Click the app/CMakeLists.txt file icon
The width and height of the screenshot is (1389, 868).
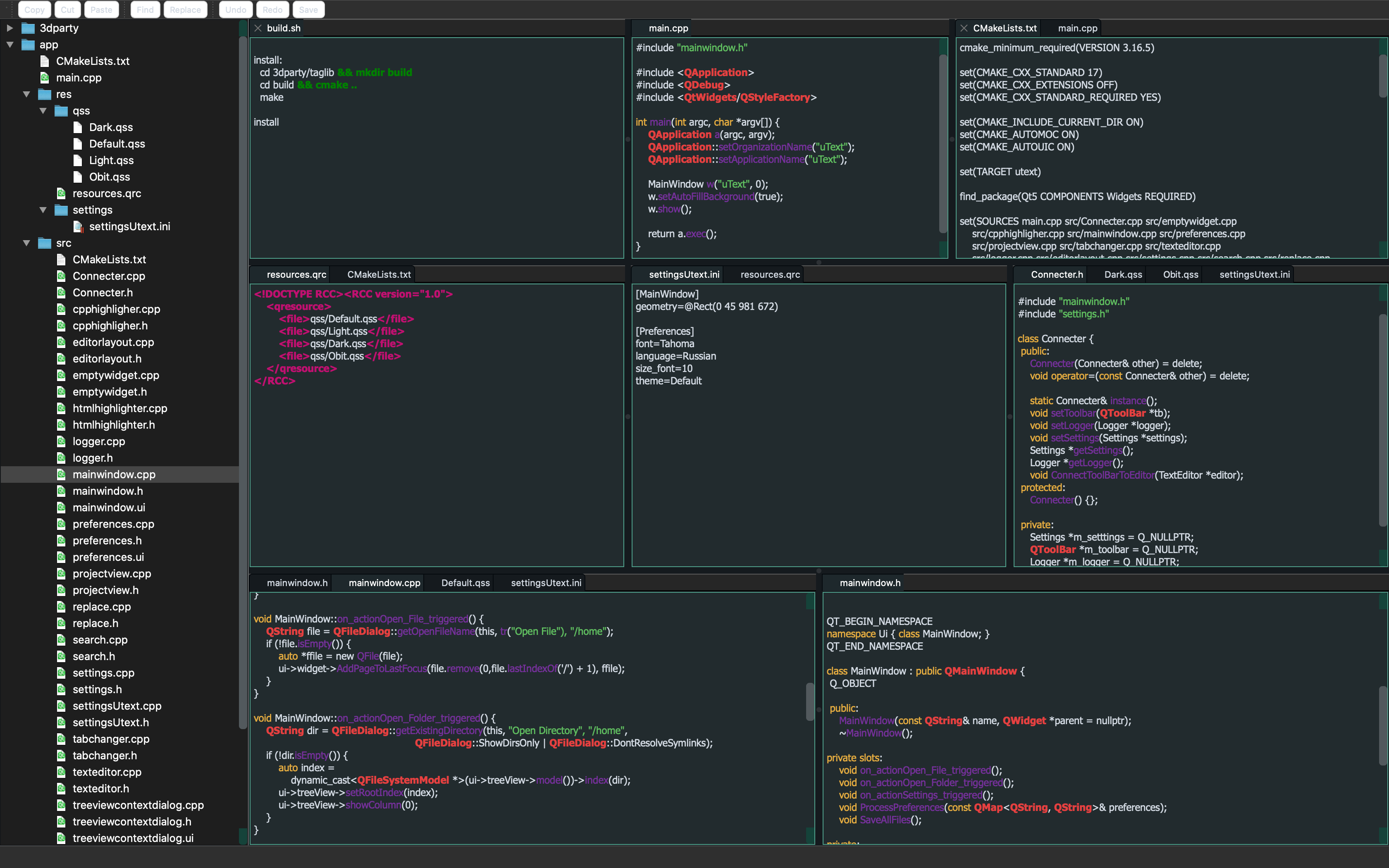pos(45,61)
